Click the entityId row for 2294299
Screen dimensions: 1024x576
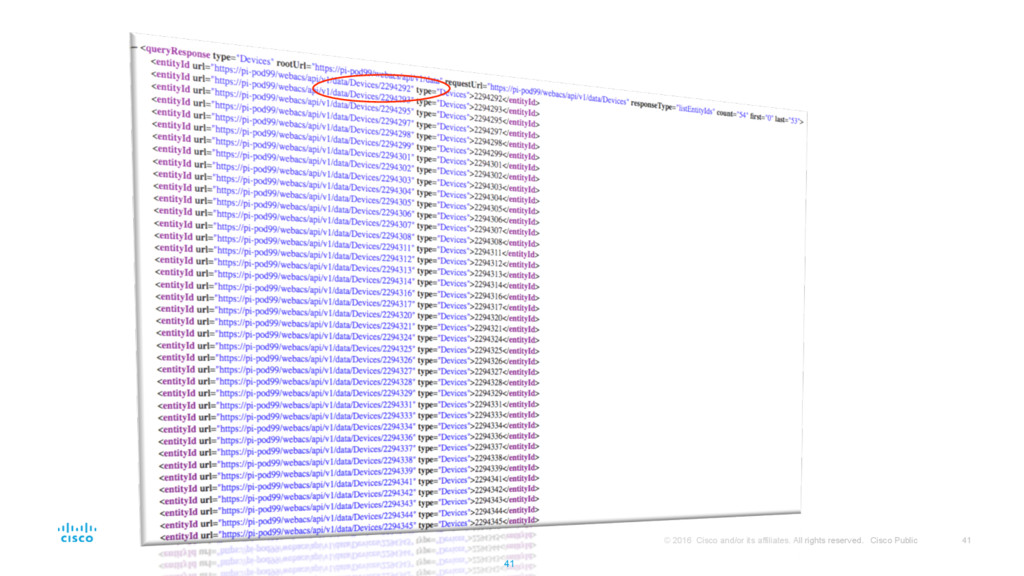[x=346, y=140]
